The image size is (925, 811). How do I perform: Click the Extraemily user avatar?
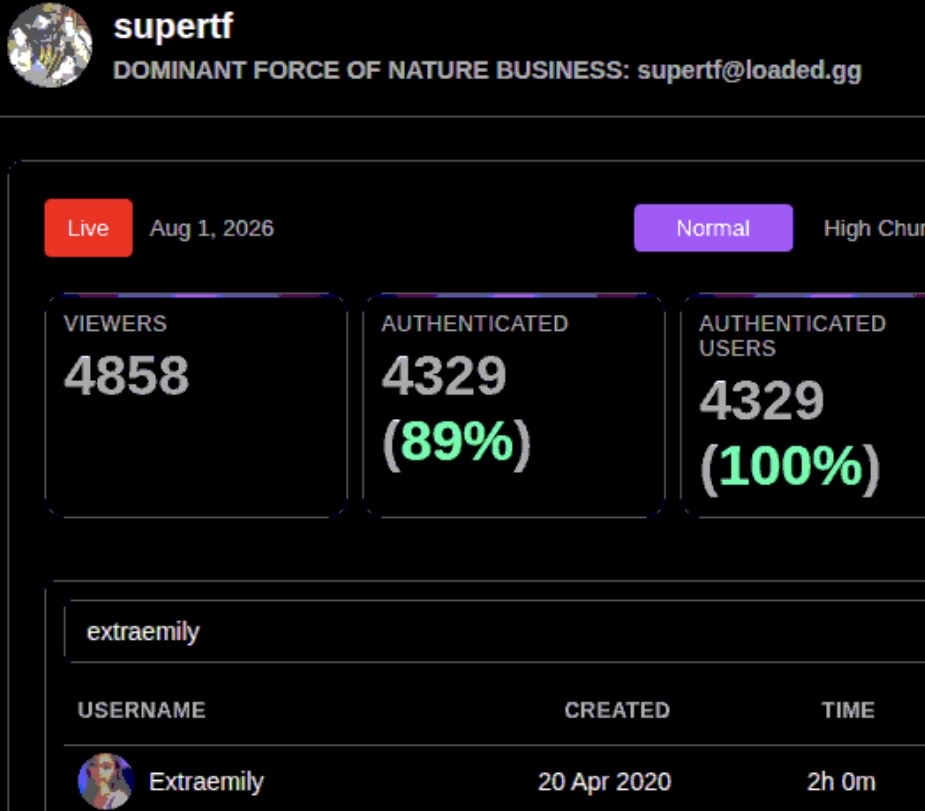pos(106,781)
